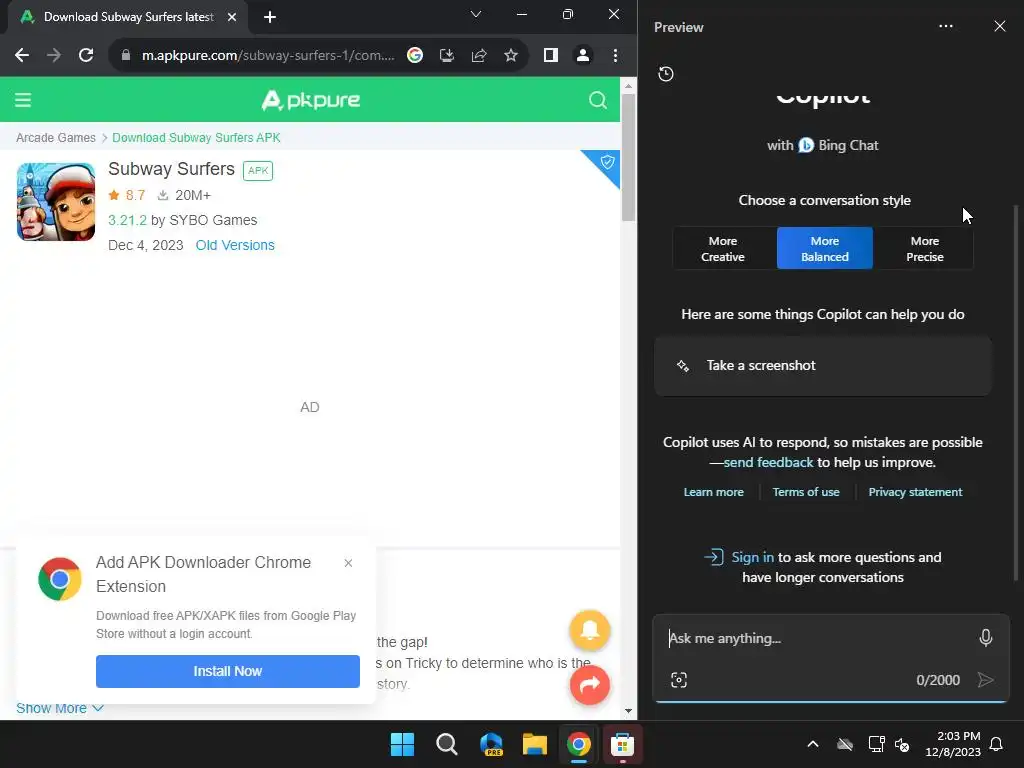The image size is (1024, 768).
Task: Select the More Balanced conversation style
Action: tap(825, 249)
